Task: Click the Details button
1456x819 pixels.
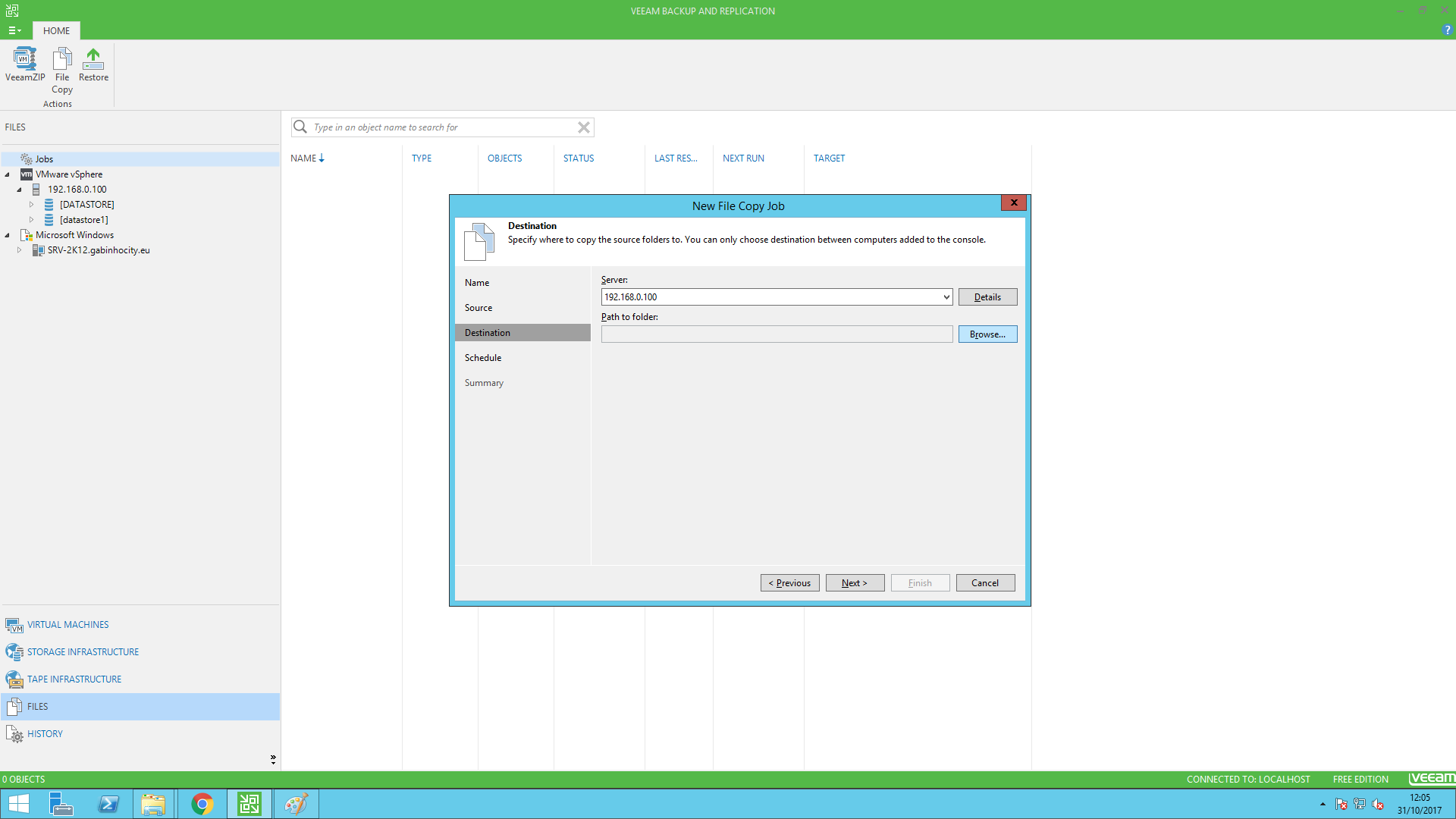Action: click(987, 297)
